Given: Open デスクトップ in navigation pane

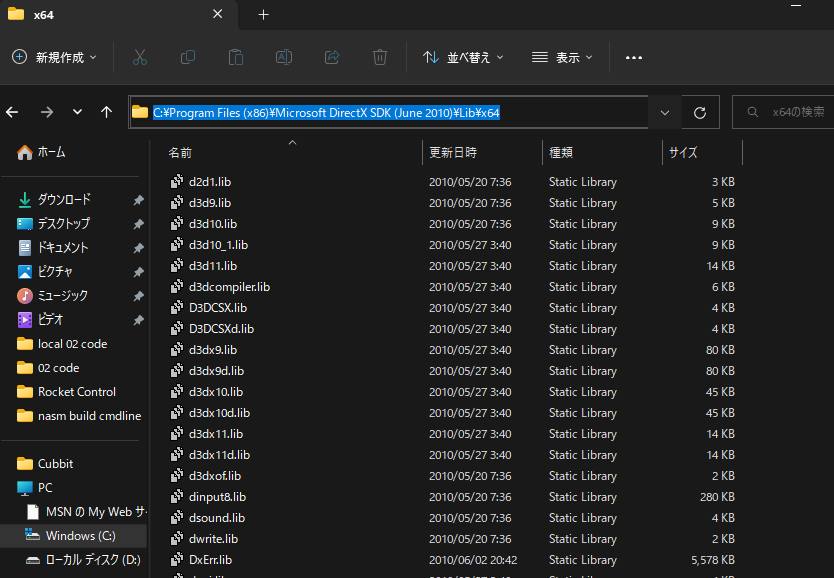Looking at the screenshot, I should point(64,223).
